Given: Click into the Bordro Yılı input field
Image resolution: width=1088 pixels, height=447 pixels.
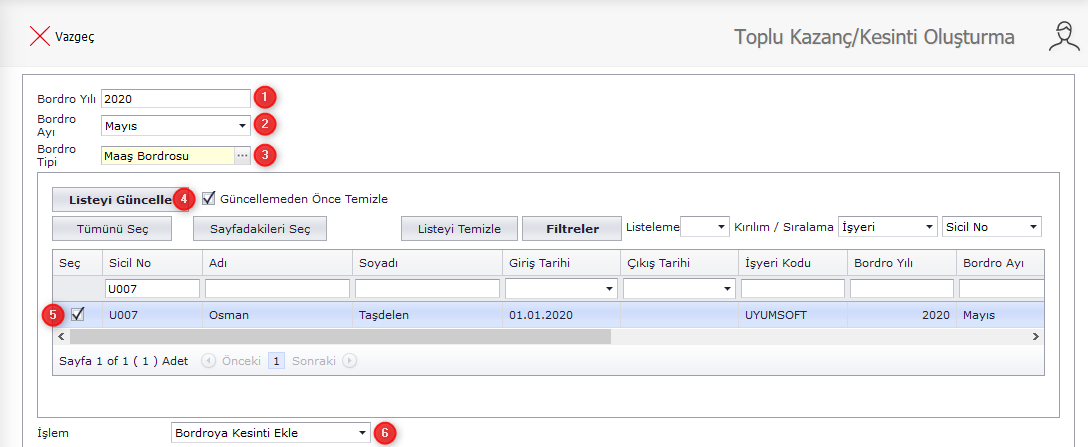Looking at the screenshot, I should coord(175,98).
